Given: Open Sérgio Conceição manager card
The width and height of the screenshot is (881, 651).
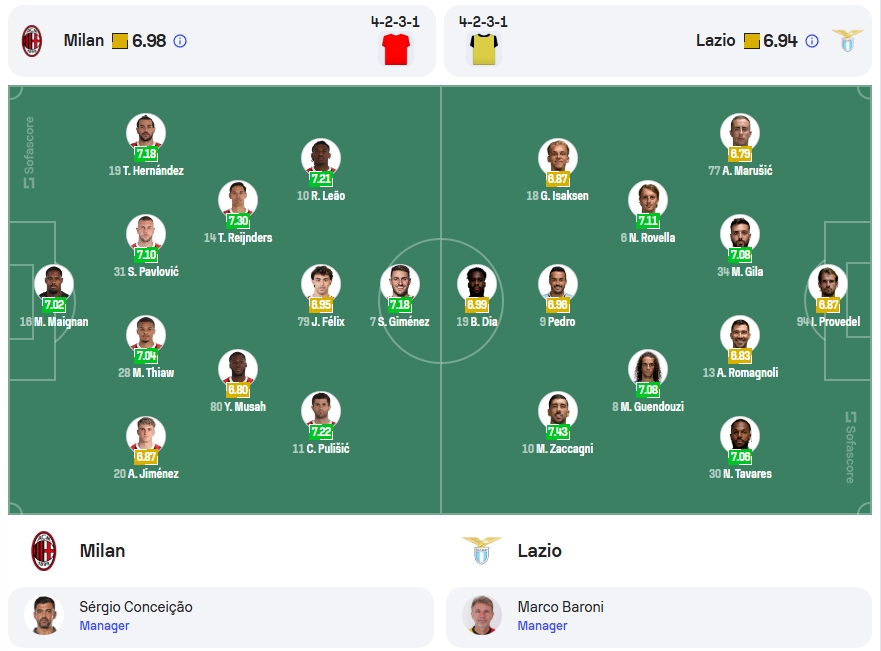Looking at the screenshot, I should point(221,617).
